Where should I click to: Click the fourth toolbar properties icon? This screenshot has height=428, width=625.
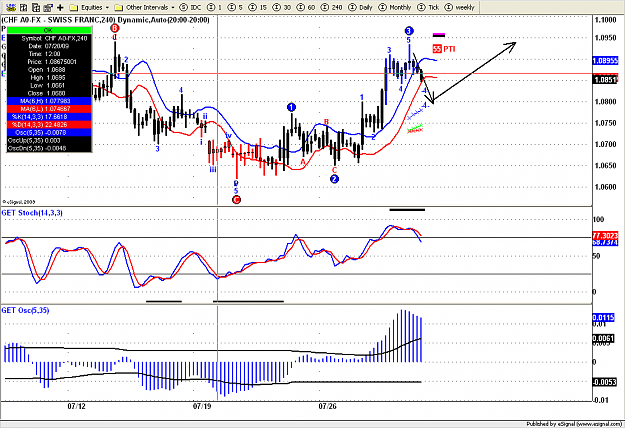pos(48,7)
